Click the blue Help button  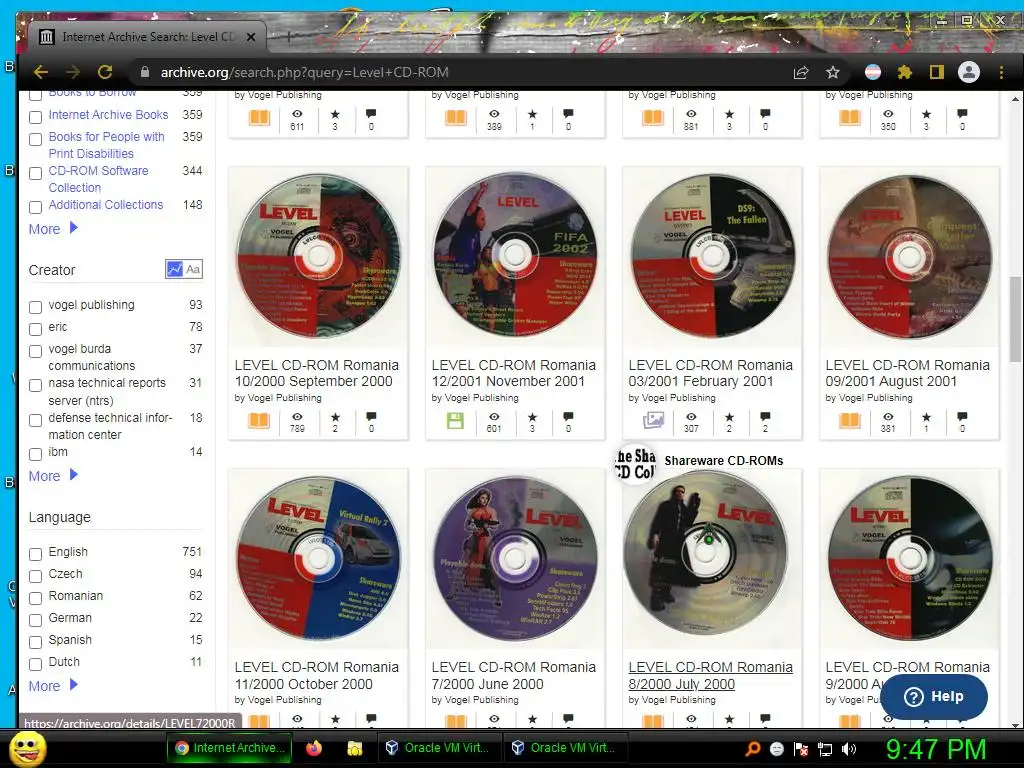tap(934, 697)
